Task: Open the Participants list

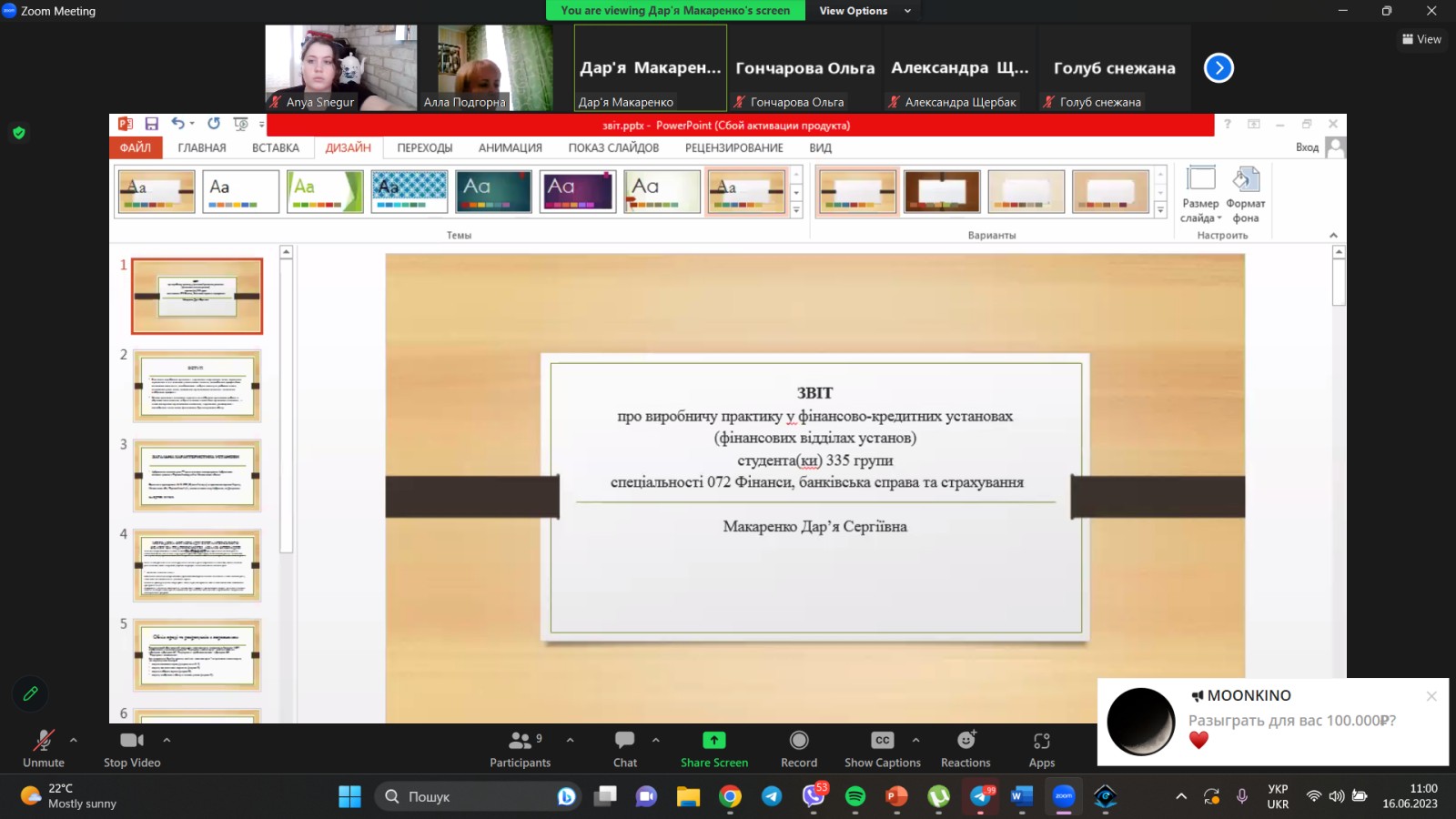Action: click(x=521, y=741)
